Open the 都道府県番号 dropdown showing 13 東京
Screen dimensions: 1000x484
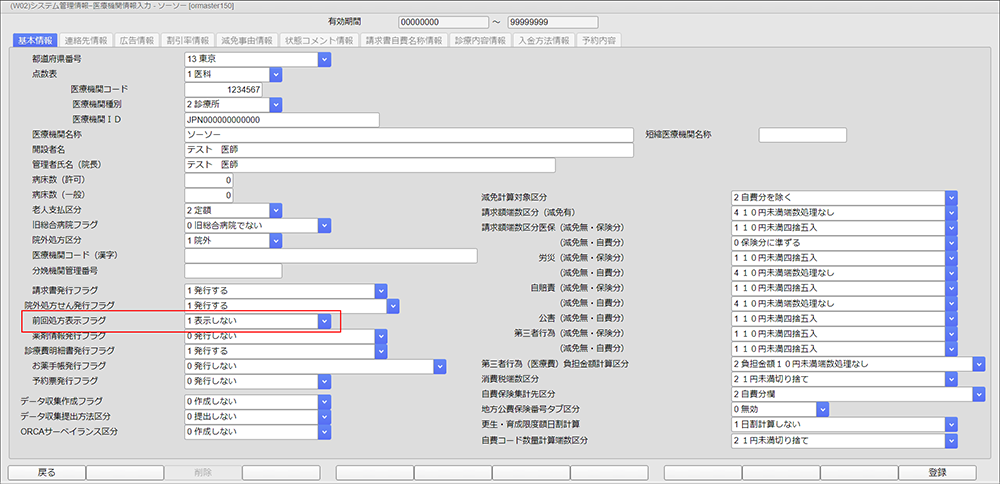tap(324, 59)
